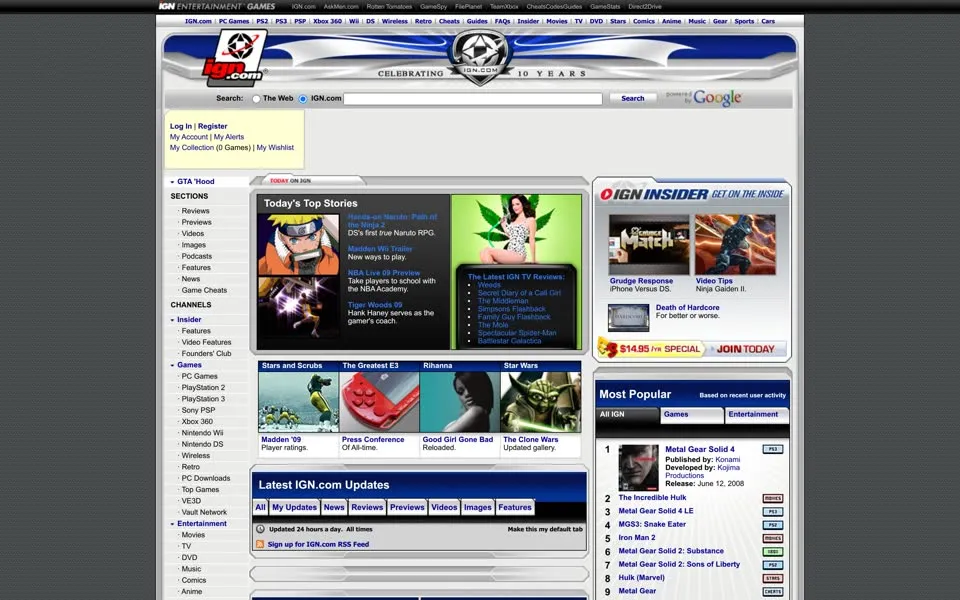Click the IGN.com 10 years shield emblem

[480, 57]
